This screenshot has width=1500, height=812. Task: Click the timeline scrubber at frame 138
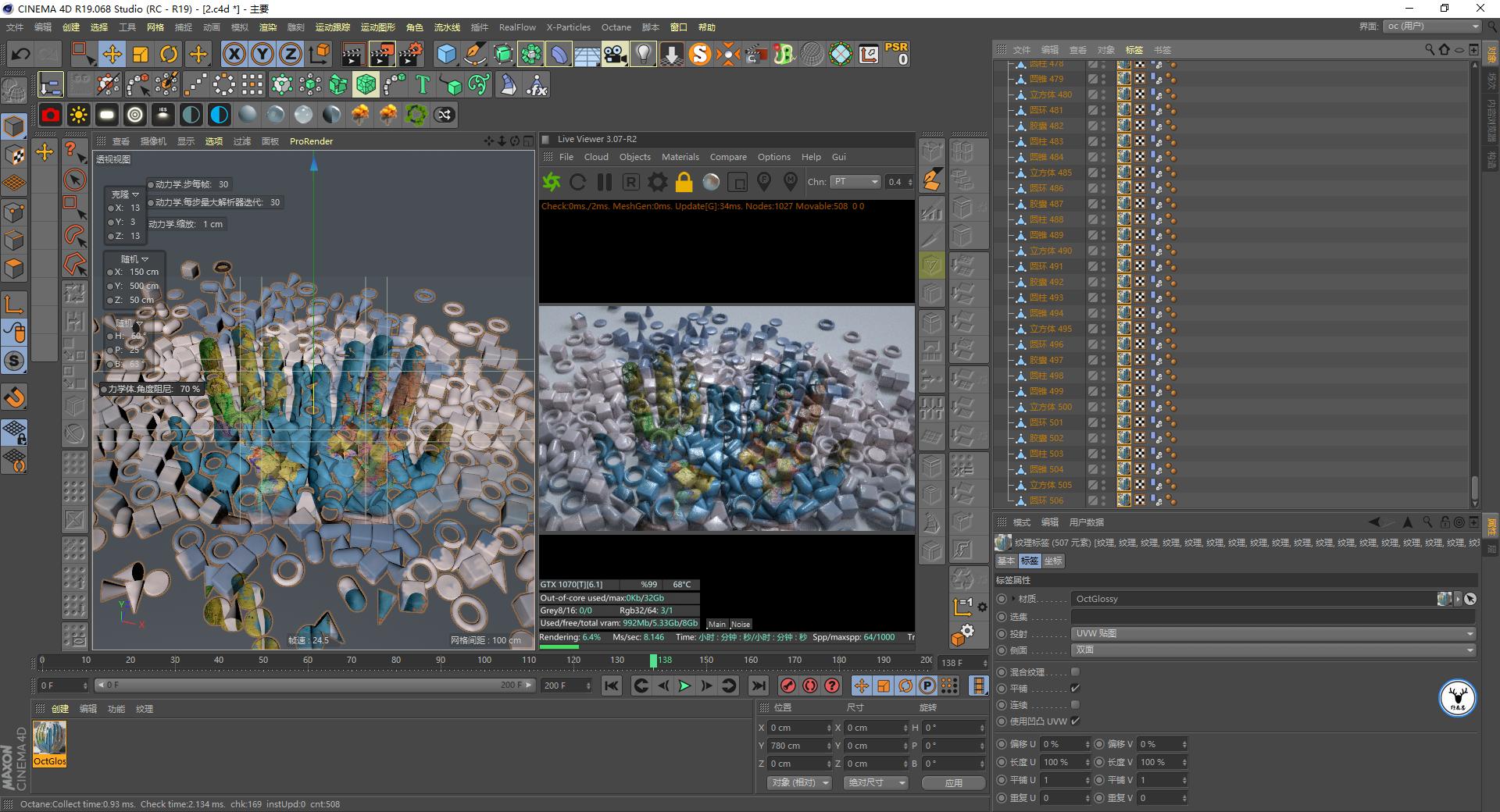(x=655, y=660)
